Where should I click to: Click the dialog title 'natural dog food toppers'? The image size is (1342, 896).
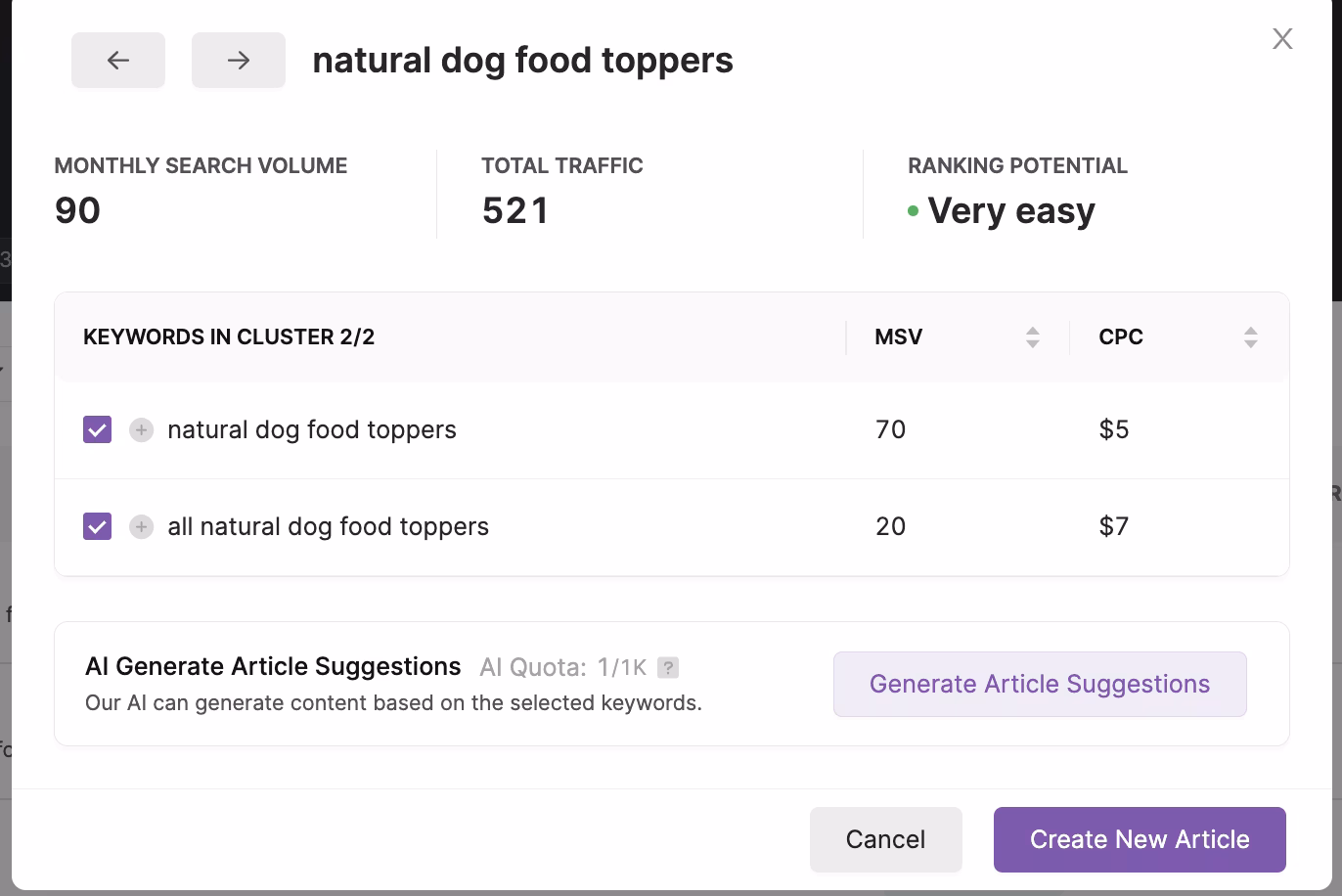click(x=522, y=61)
